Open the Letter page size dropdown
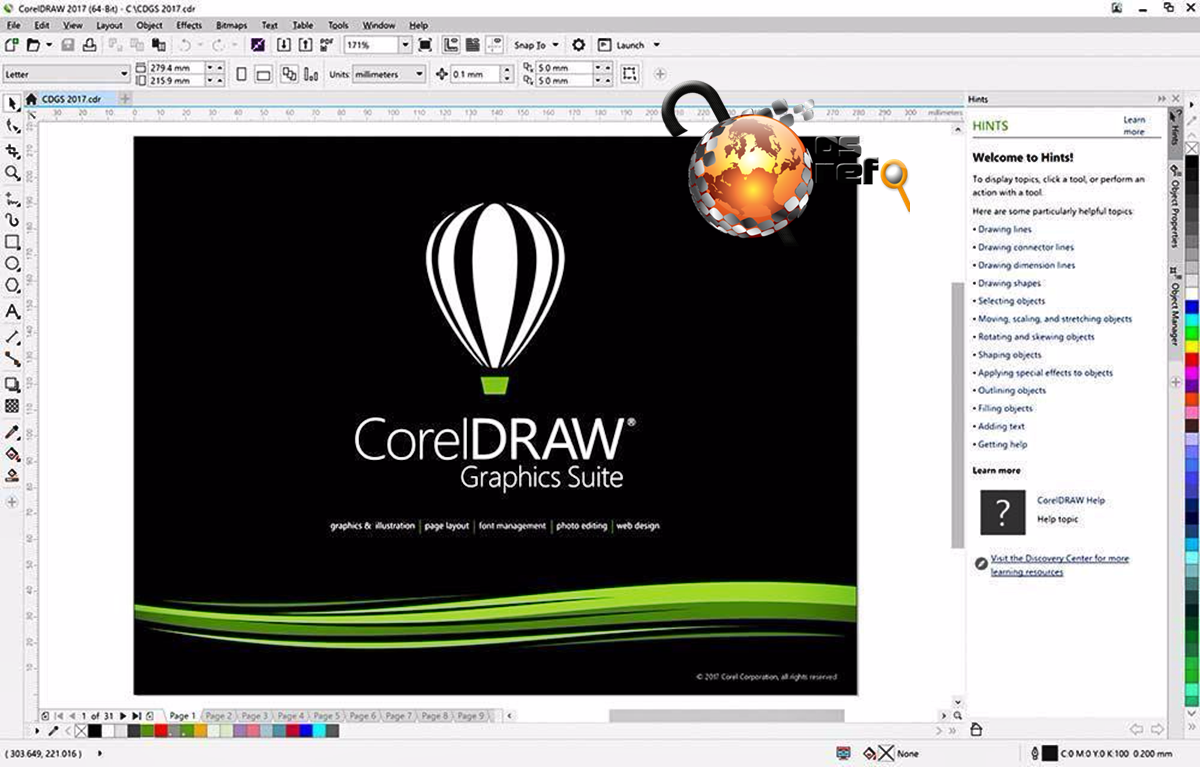 click(x=124, y=74)
